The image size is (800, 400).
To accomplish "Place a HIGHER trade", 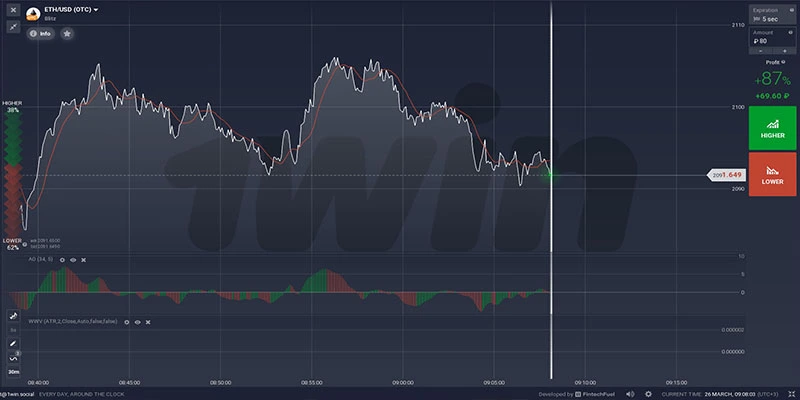I will tap(772, 128).
